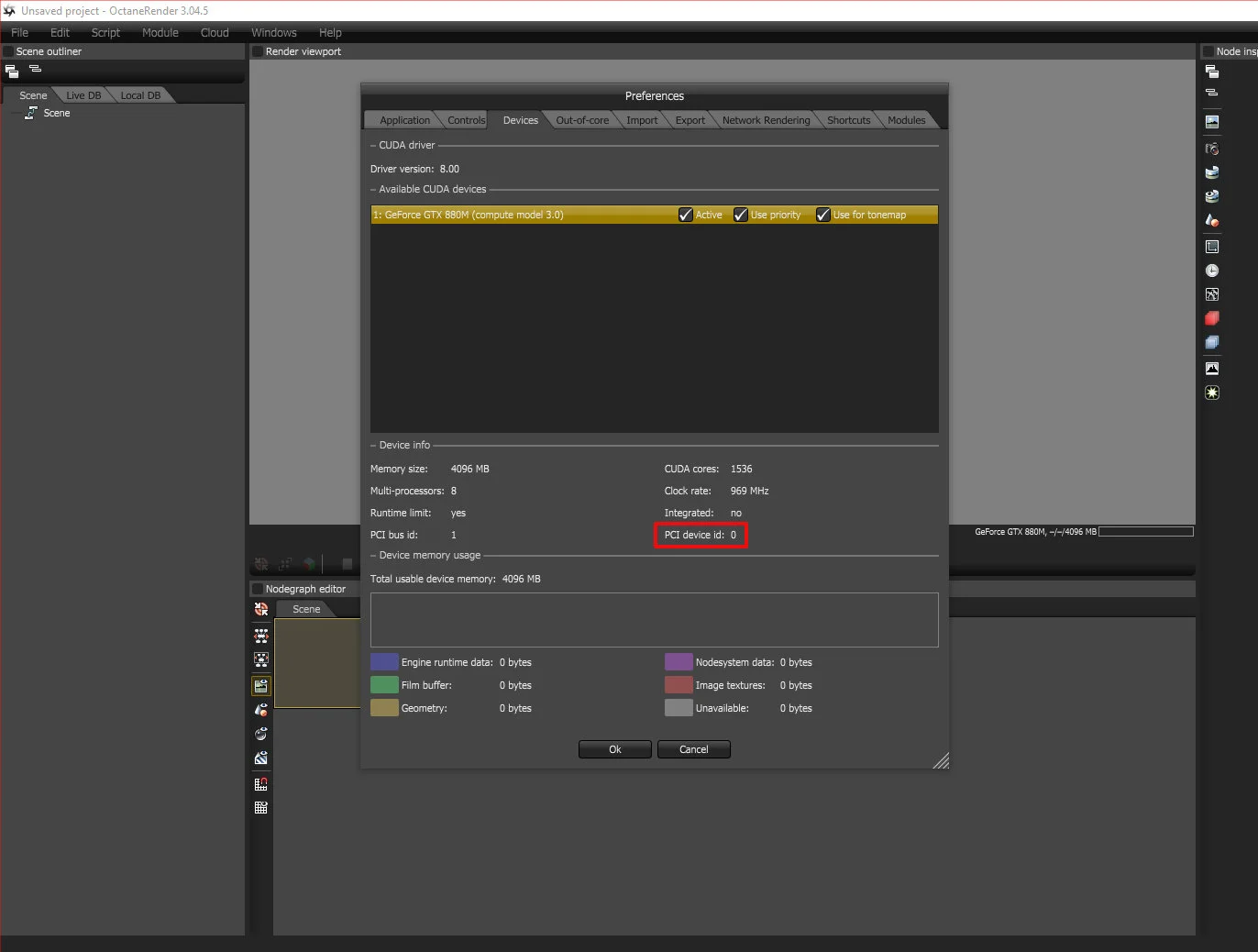This screenshot has height=952, width=1258.
Task: Open environment settings icon in Node inspector
Action: tap(1212, 172)
